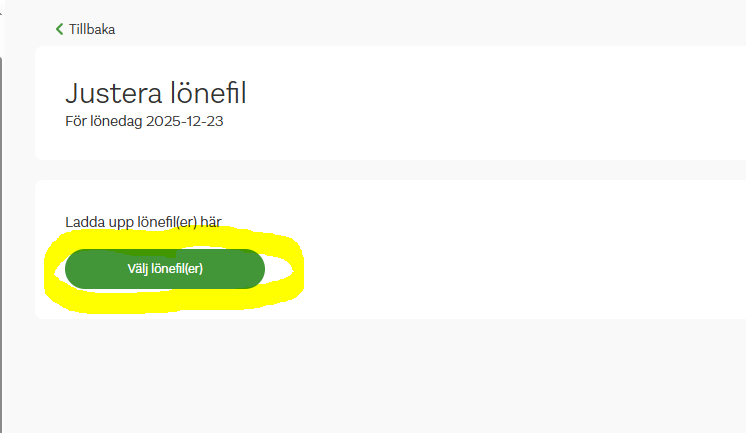Click the word Tillbaka next to chevron
This screenshot has width=746, height=433.
(x=92, y=29)
